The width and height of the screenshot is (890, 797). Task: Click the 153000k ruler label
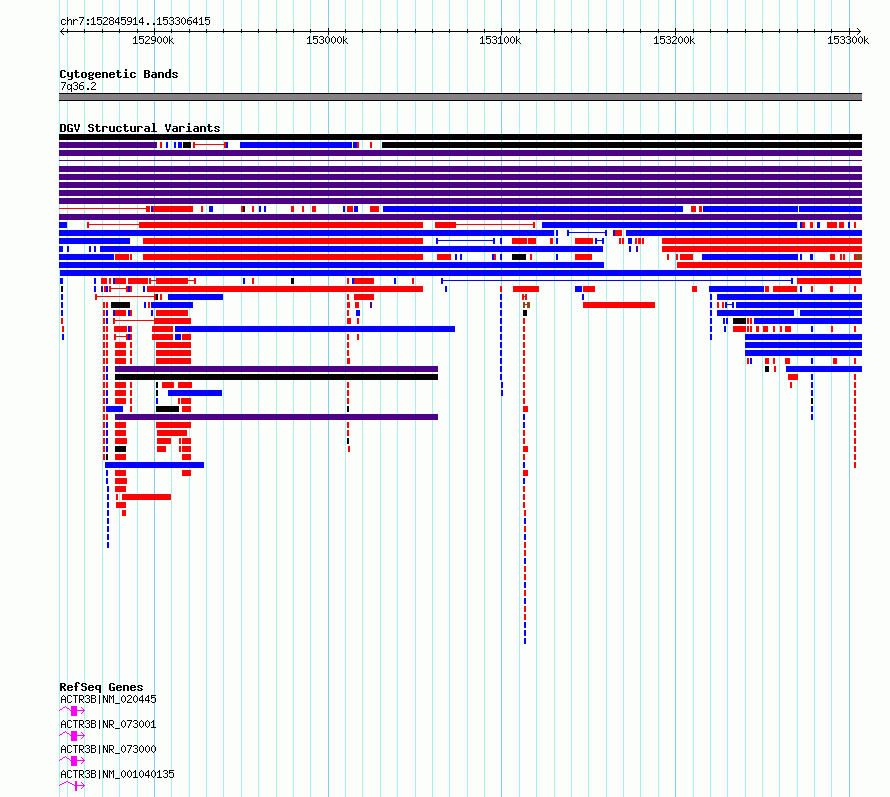[x=327, y=40]
